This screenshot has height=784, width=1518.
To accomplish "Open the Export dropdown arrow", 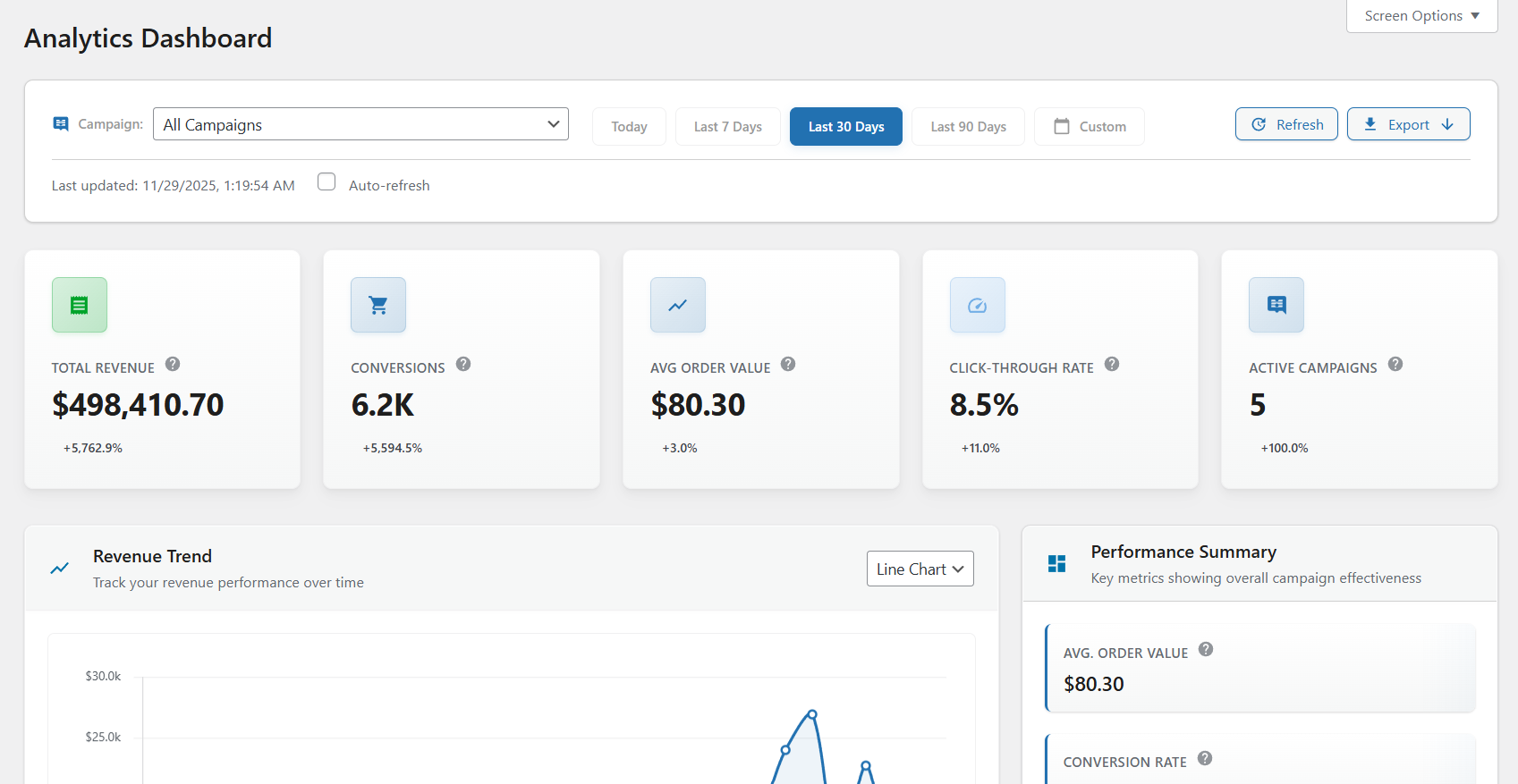I will click(1448, 124).
